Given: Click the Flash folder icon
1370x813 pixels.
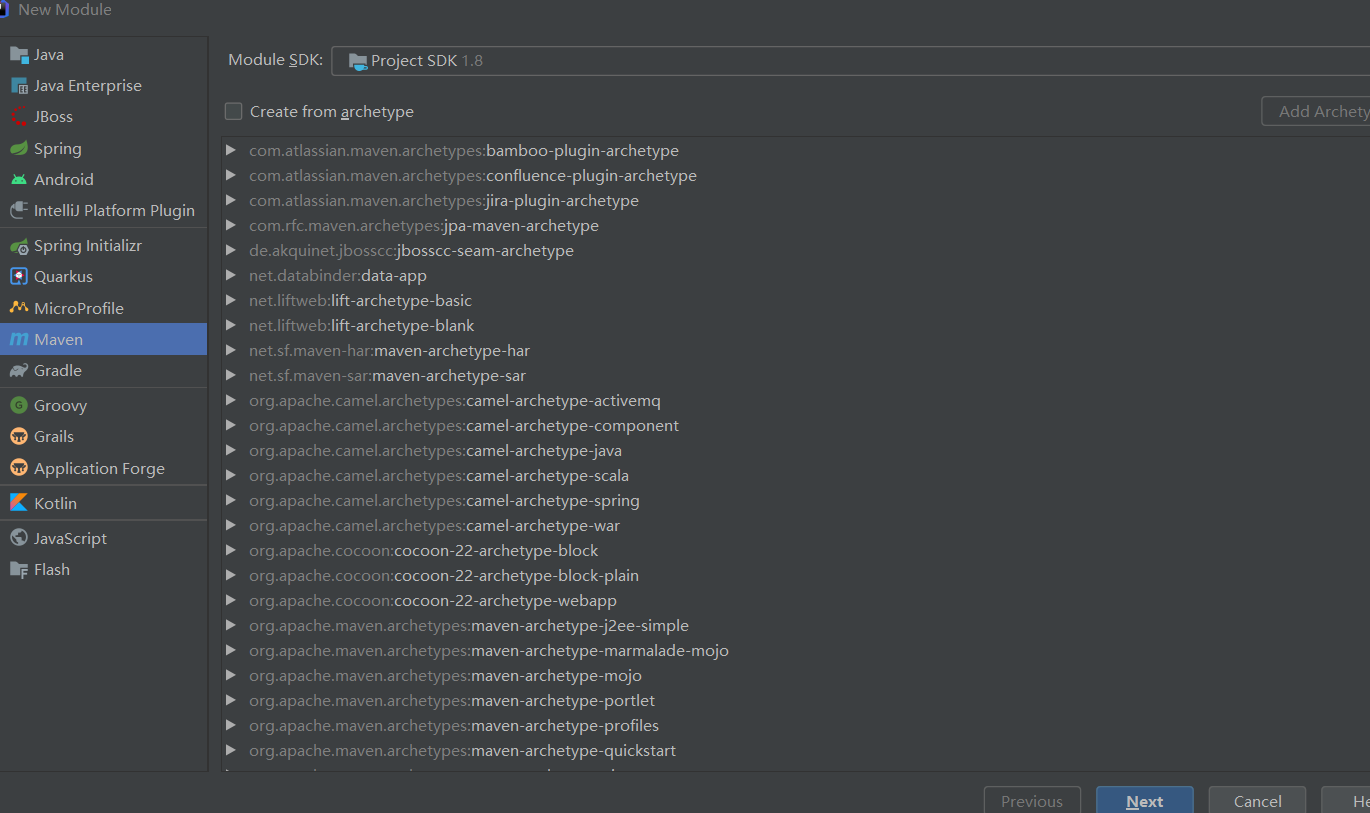Looking at the screenshot, I should click(x=18, y=570).
